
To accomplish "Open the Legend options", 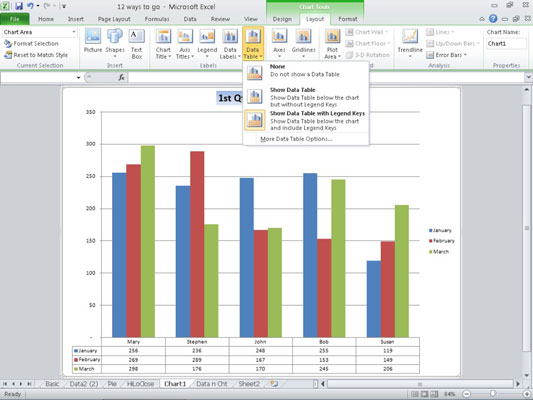I will 207,44.
